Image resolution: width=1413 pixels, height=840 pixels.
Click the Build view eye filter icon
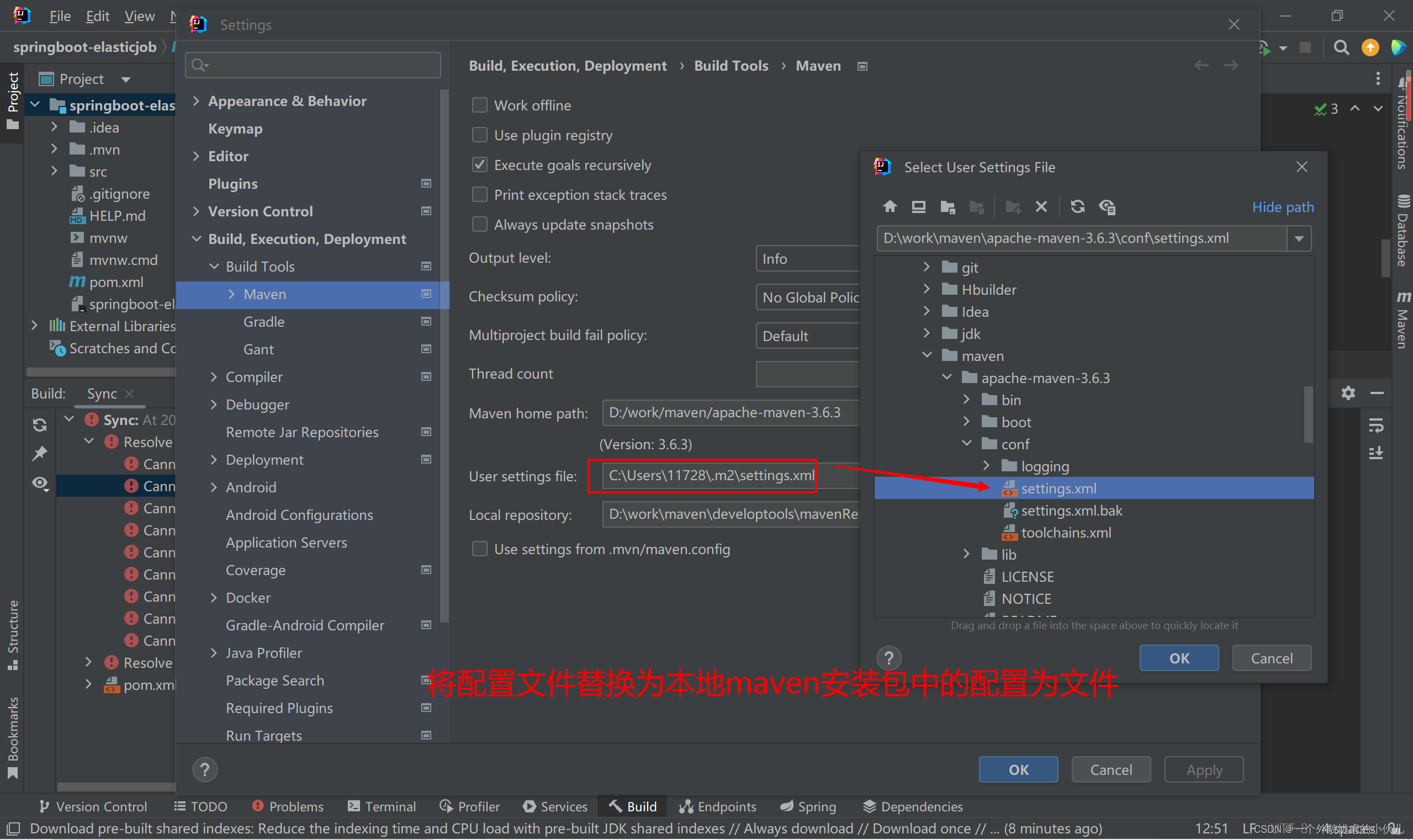(40, 483)
